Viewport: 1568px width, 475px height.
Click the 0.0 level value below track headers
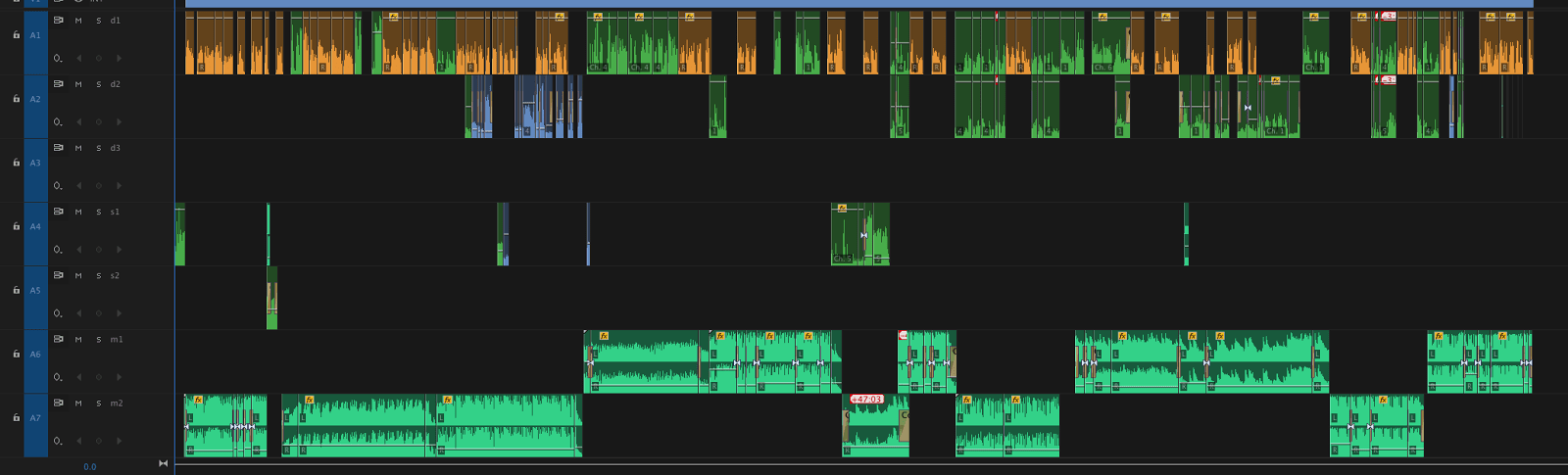(x=90, y=467)
